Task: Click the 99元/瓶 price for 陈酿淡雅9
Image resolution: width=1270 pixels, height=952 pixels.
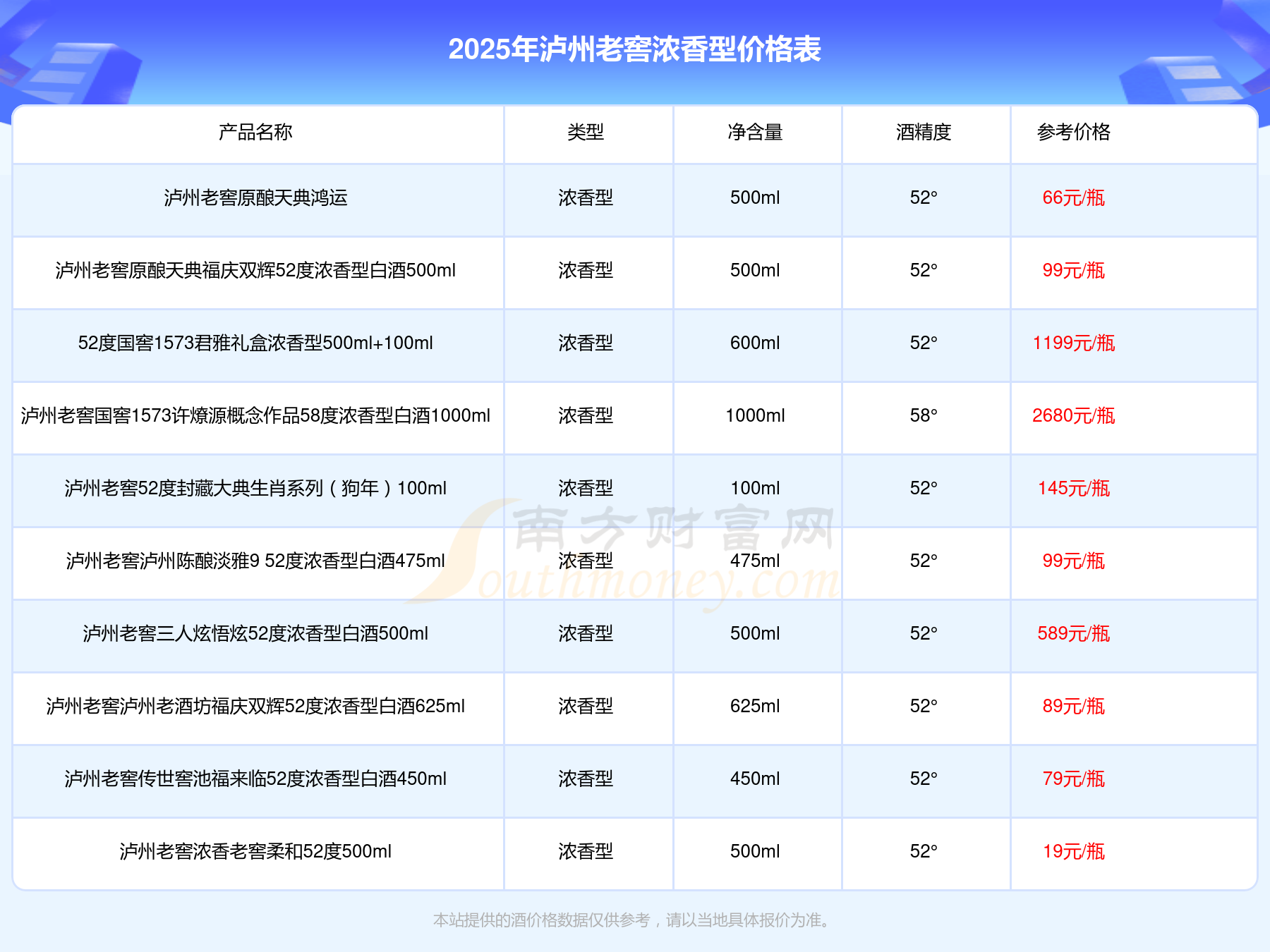Action: tap(1074, 561)
